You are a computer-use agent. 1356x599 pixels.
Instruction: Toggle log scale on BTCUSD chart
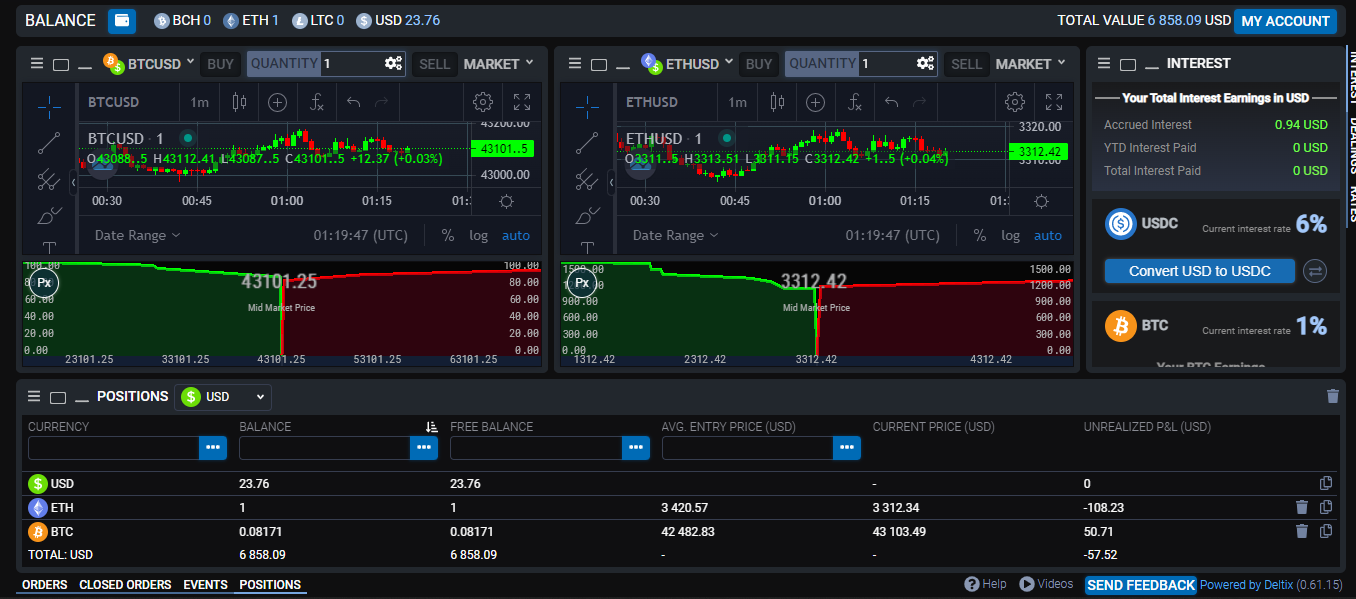tap(479, 236)
